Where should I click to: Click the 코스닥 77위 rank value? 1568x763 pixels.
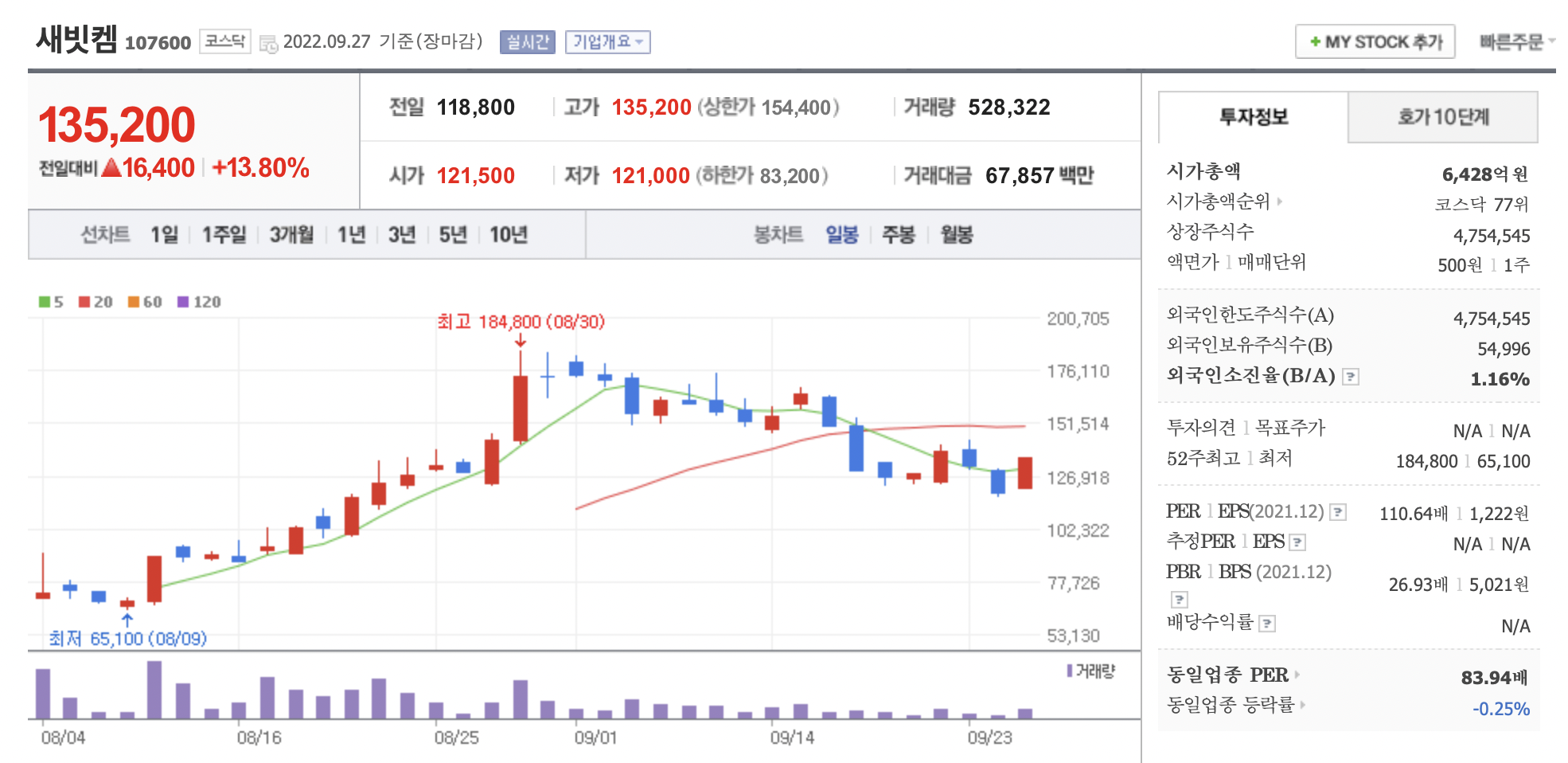click(1482, 205)
